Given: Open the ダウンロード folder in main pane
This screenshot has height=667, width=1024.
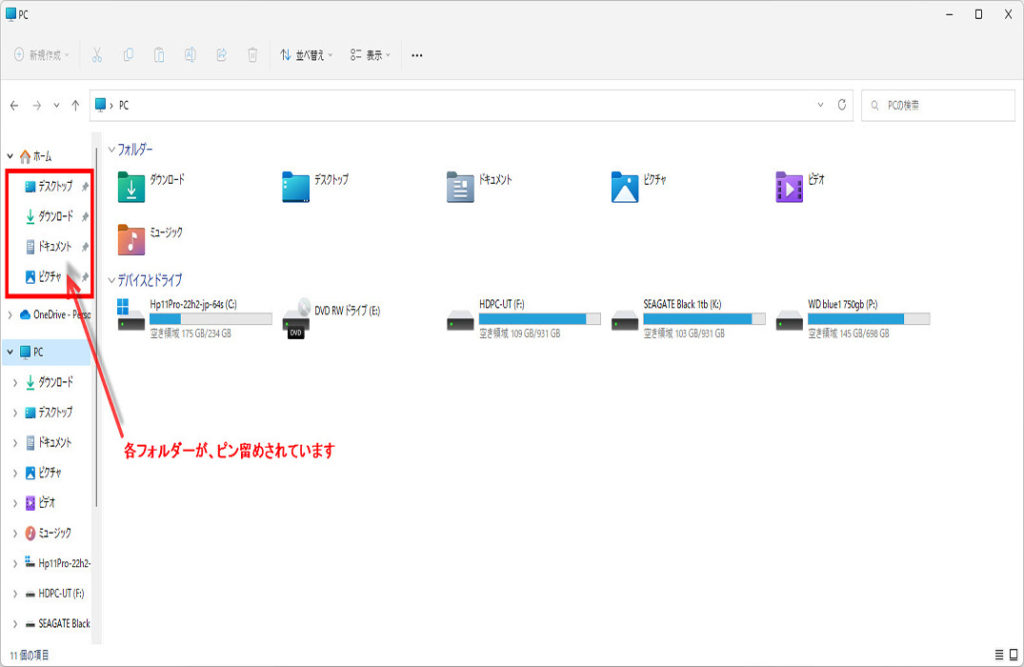Looking at the screenshot, I should pyautogui.click(x=132, y=187).
